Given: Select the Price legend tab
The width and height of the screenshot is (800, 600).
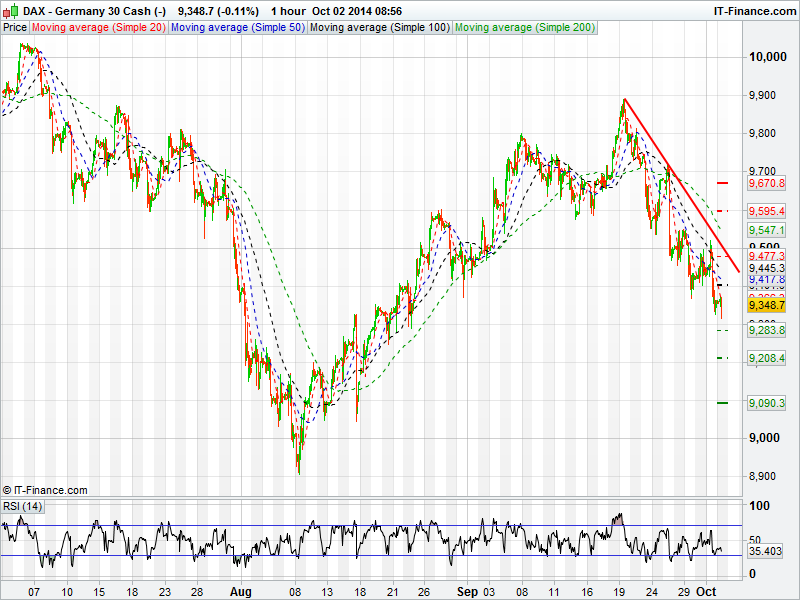Looking at the screenshot, I should coord(15,28).
